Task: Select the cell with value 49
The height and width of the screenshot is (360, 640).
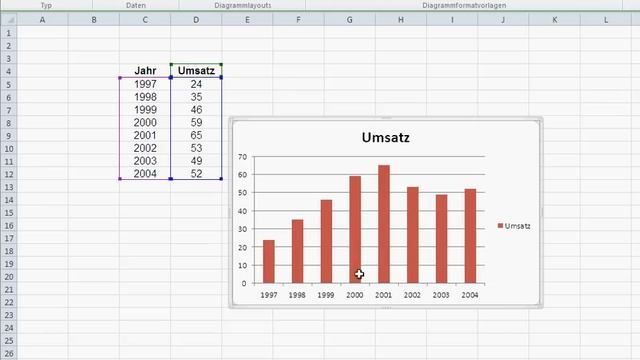Action: tap(196, 161)
